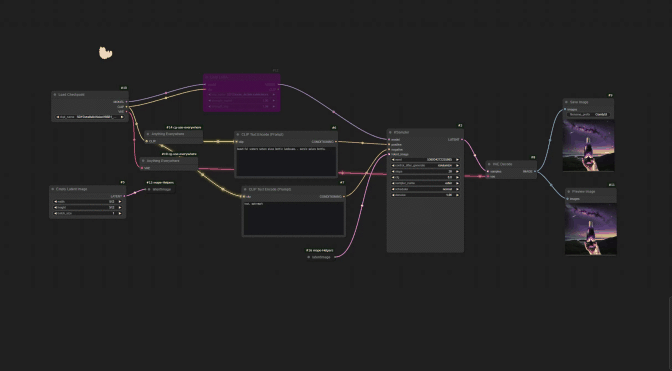Click the generated image in Preview Image node
The image size is (672, 371).
pyautogui.click(x=591, y=229)
